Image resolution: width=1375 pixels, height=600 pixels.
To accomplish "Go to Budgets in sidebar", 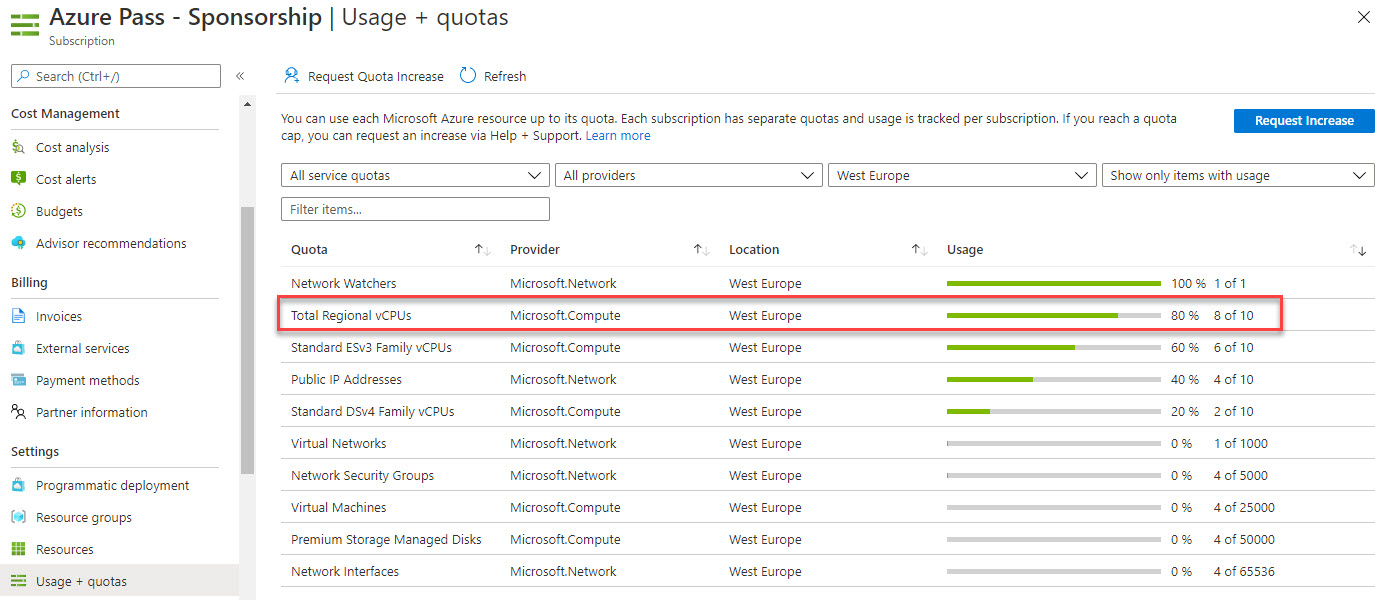I will coord(59,211).
